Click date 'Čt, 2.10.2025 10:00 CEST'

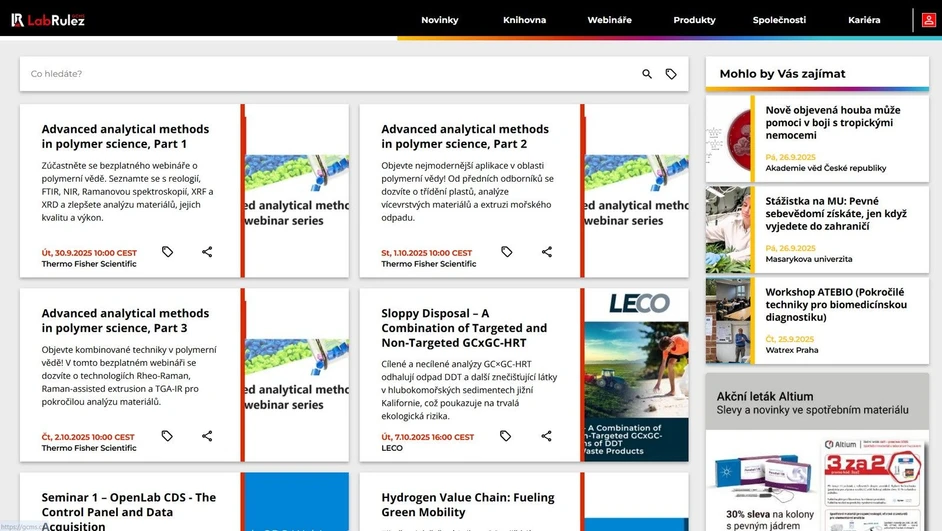pyautogui.click(x=88, y=437)
